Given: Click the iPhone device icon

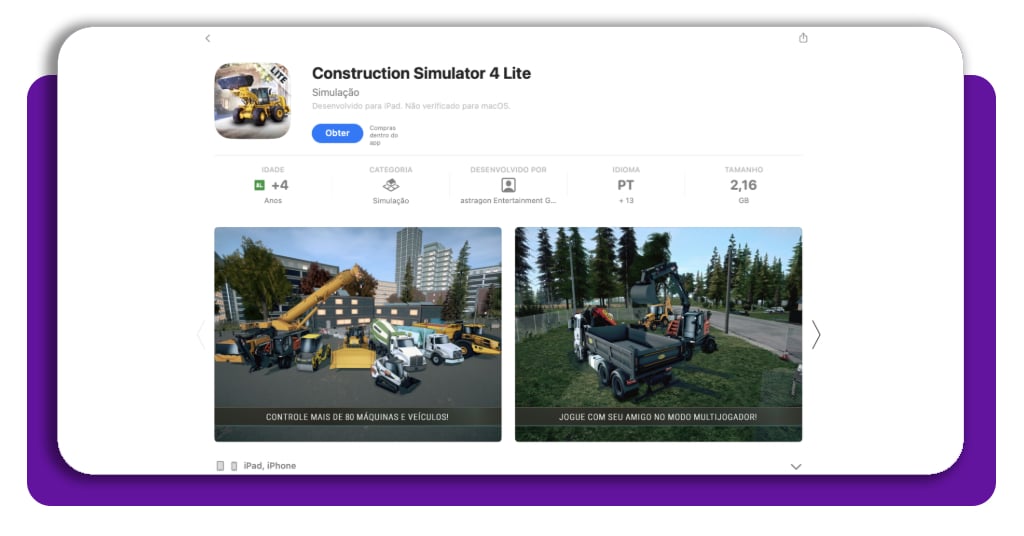Looking at the screenshot, I should (234, 466).
